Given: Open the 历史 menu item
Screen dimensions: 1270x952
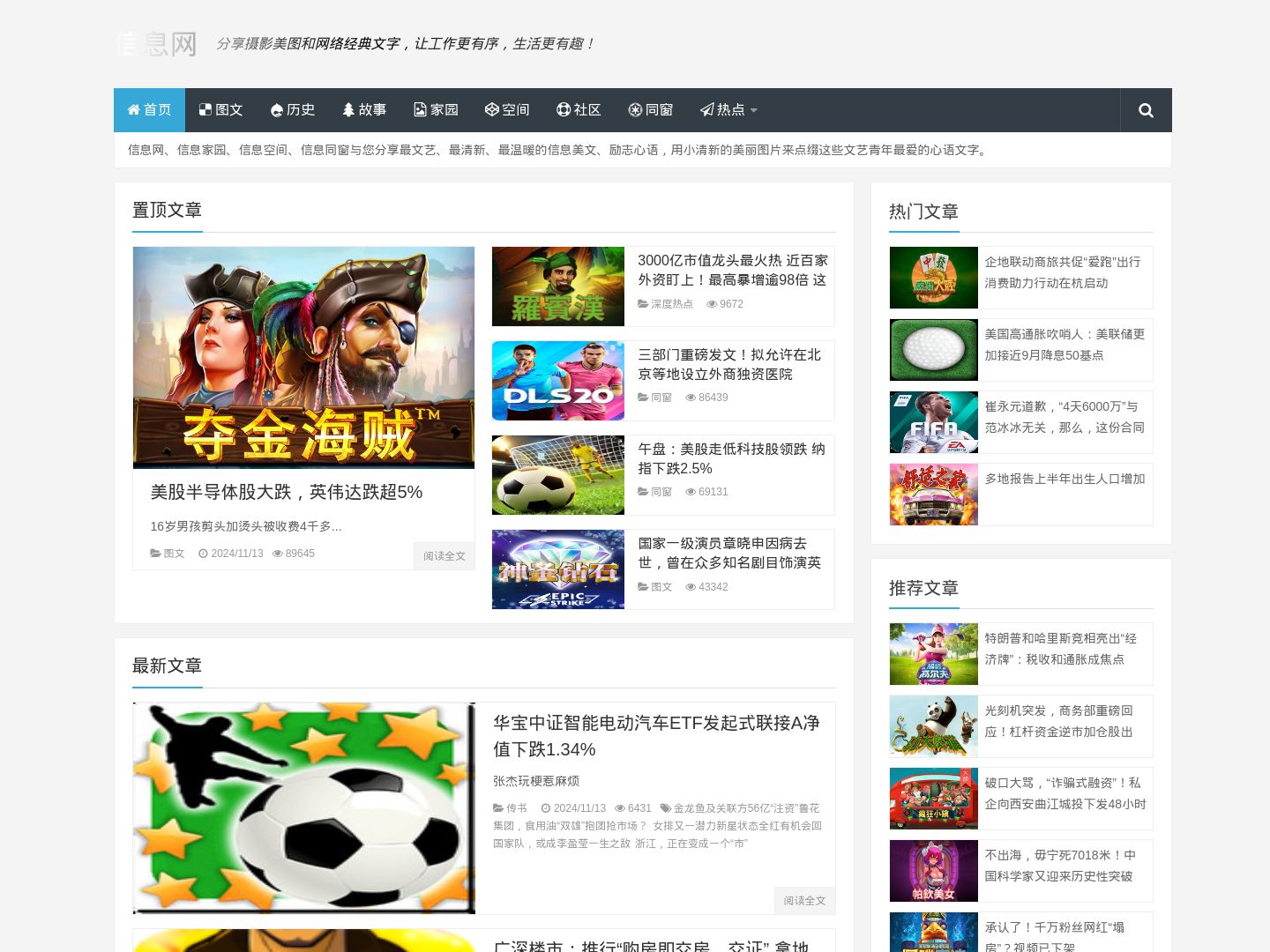Looking at the screenshot, I should point(293,110).
